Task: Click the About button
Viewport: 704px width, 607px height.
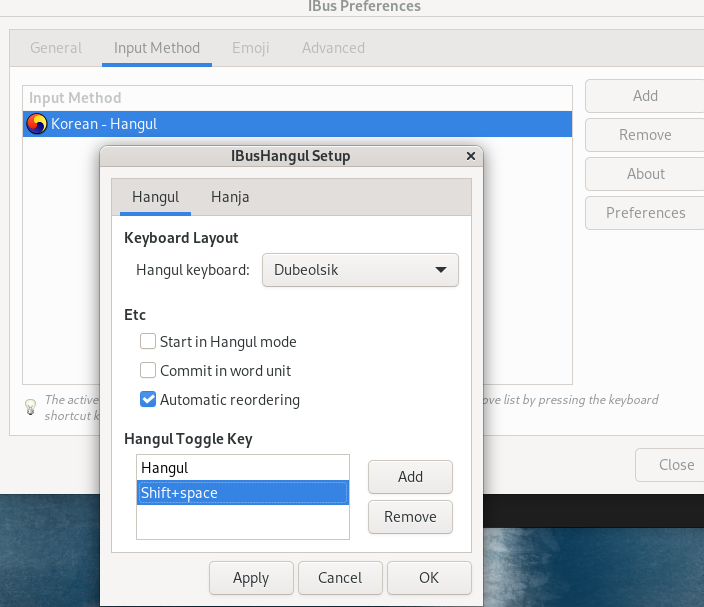Action: [x=645, y=174]
